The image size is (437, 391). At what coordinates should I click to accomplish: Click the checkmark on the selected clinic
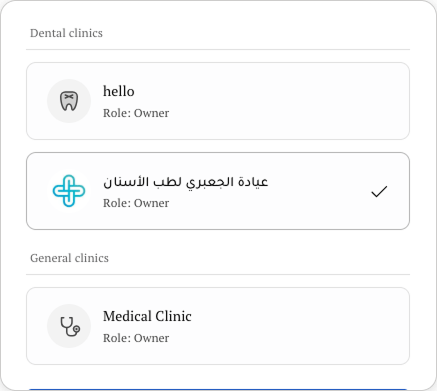[x=379, y=191]
